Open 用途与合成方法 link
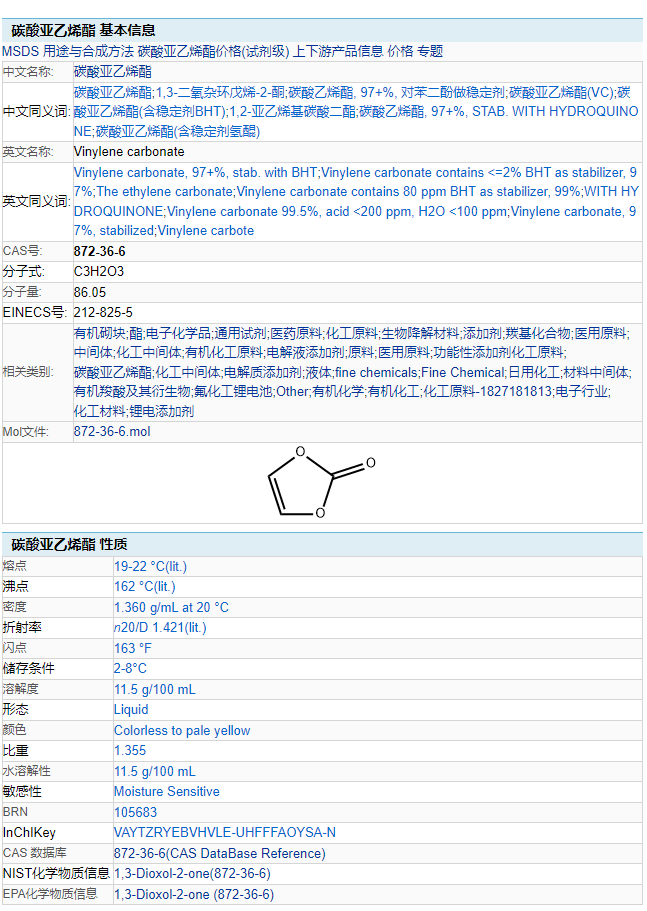Viewport: 647px width, 911px height. (88, 51)
